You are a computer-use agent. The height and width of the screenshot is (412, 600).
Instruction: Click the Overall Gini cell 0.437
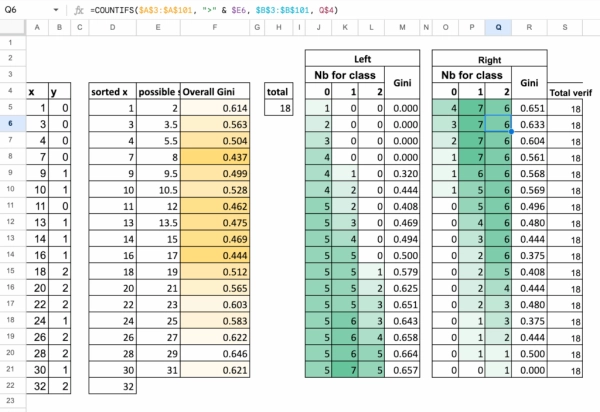(212, 157)
